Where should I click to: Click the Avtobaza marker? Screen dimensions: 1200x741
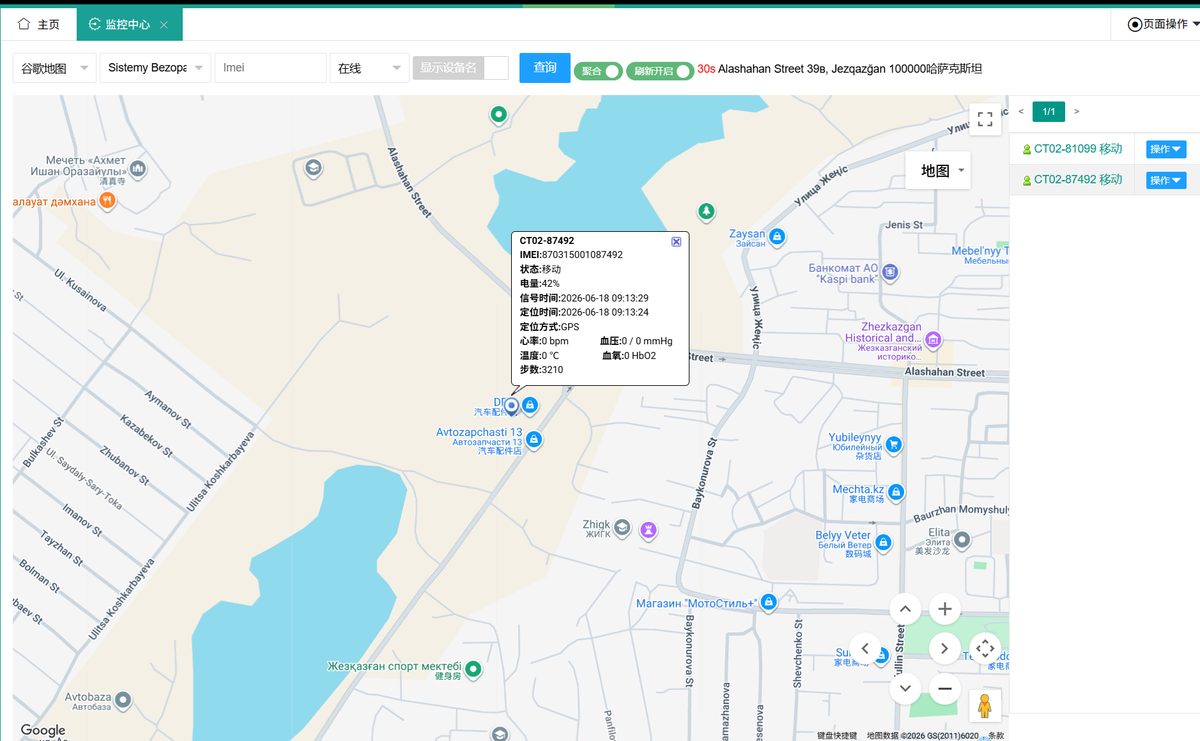coord(123,698)
